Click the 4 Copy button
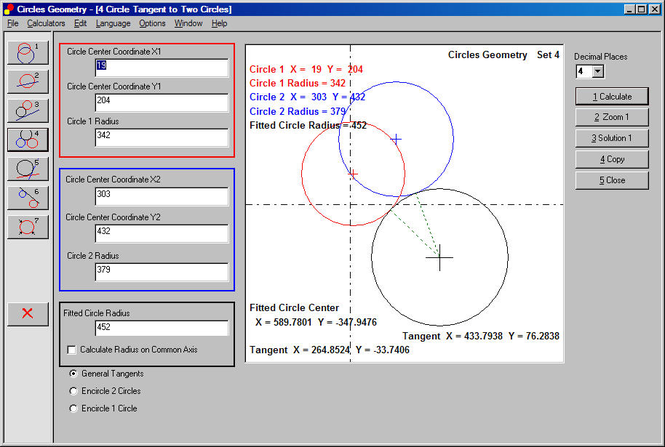Image resolution: width=665 pixels, height=447 pixels. [612, 159]
